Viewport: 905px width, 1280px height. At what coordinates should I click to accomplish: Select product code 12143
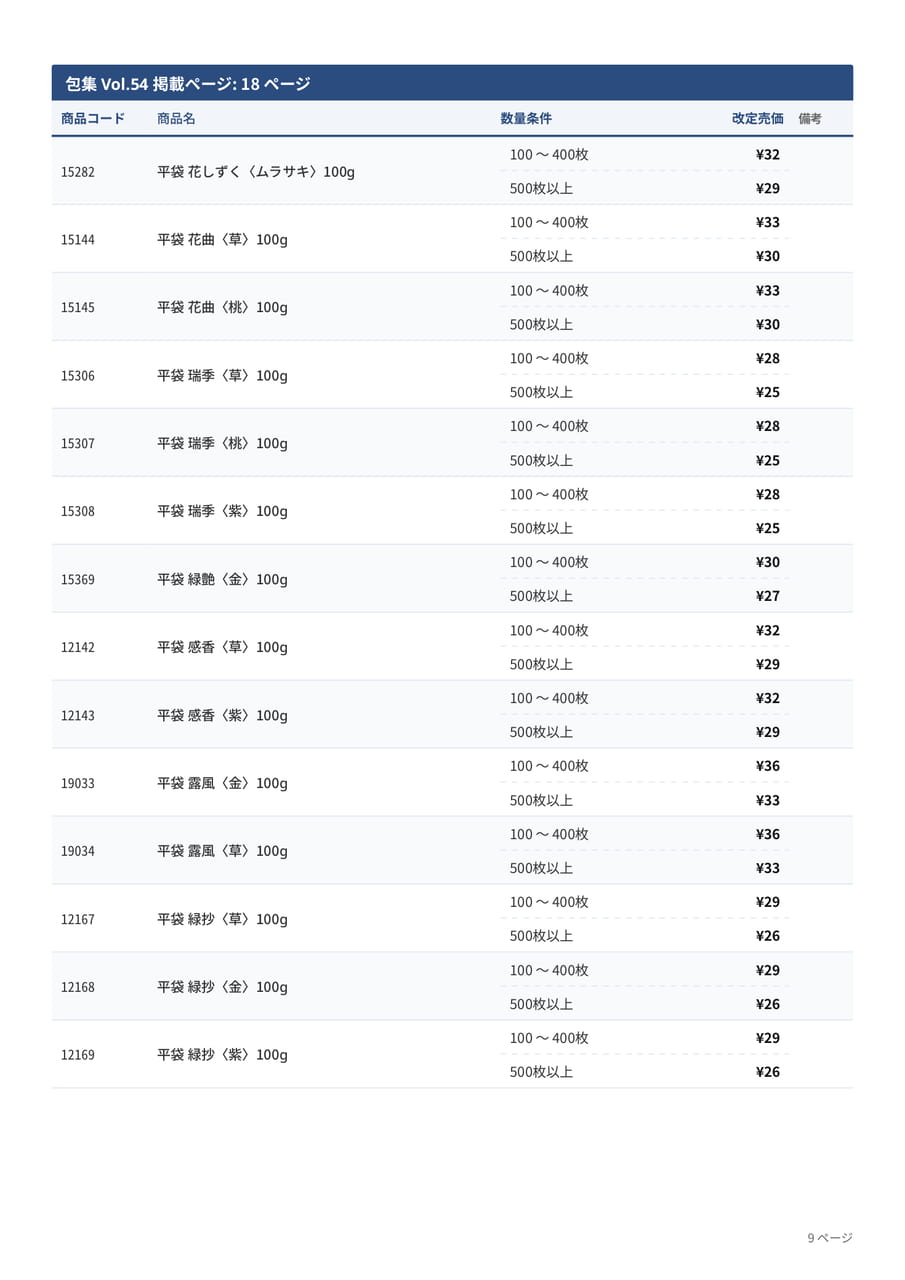78,716
